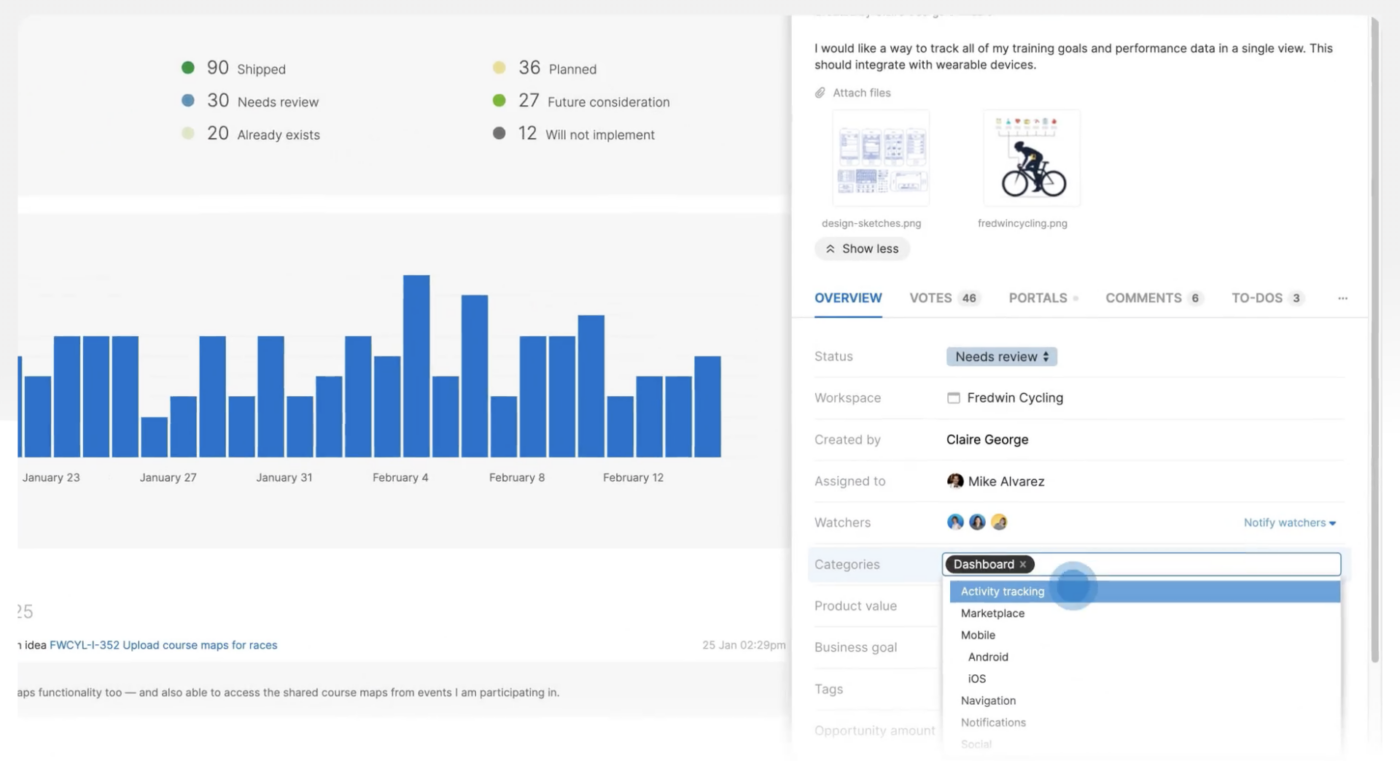Select the third watcher avatar
The height and width of the screenshot is (761, 1400).
999,522
